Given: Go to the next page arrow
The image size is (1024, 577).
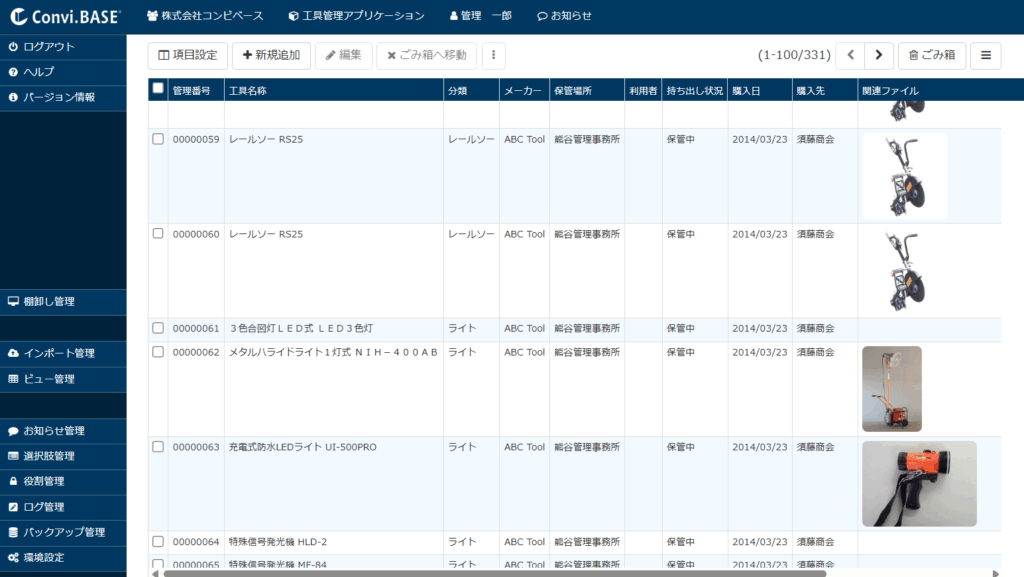Looking at the screenshot, I should pyautogui.click(x=879, y=56).
